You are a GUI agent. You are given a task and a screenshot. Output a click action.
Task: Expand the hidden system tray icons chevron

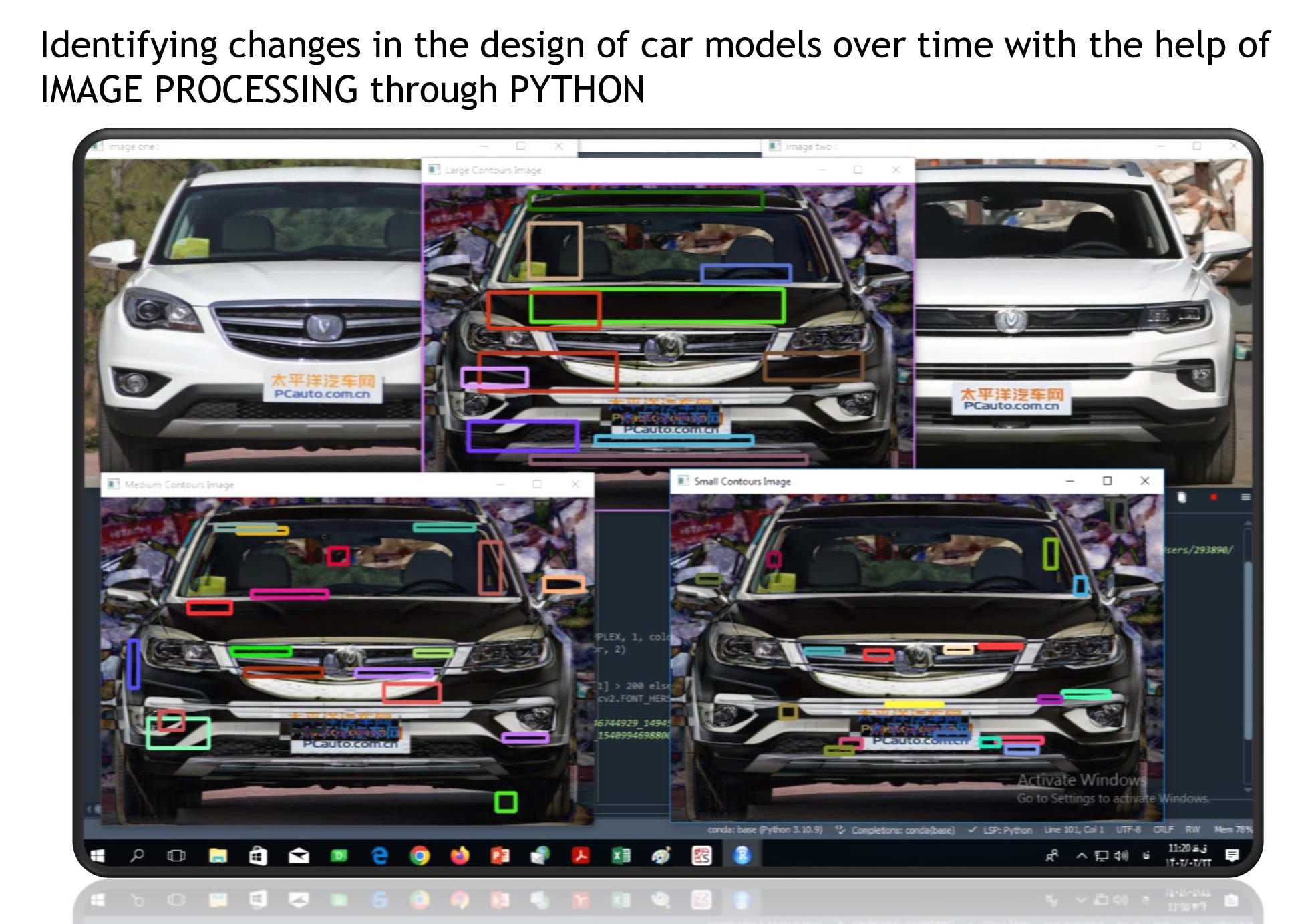click(1081, 856)
